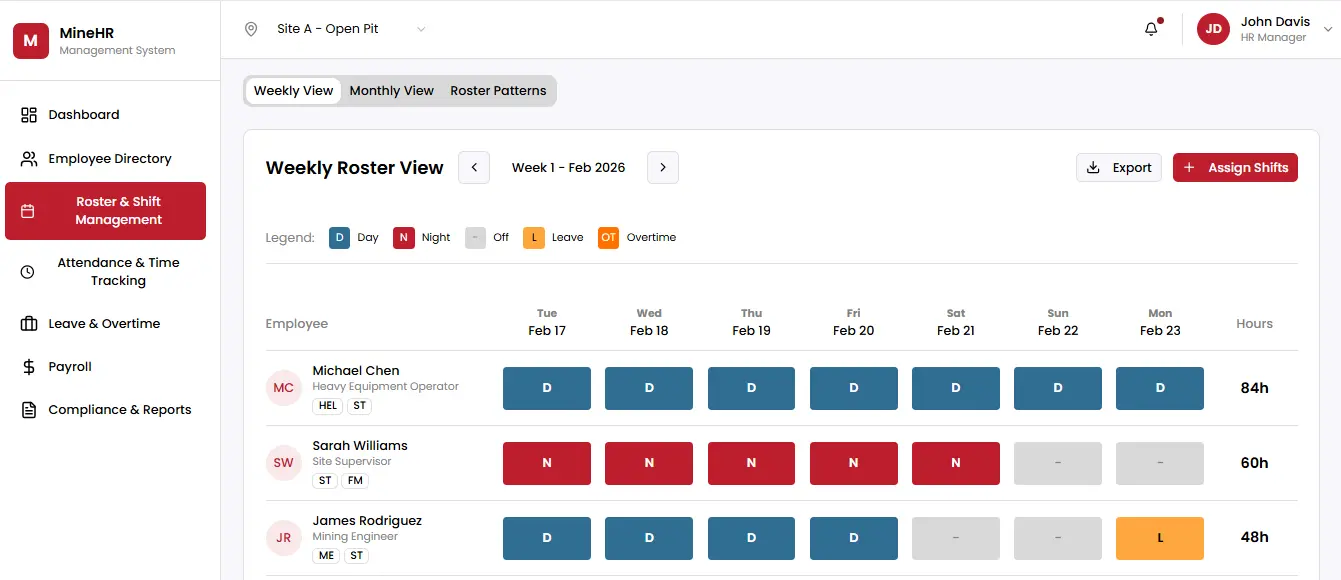Open Employee Directory in the sidebar
This screenshot has height=580, width=1341.
pyautogui.click(x=109, y=159)
